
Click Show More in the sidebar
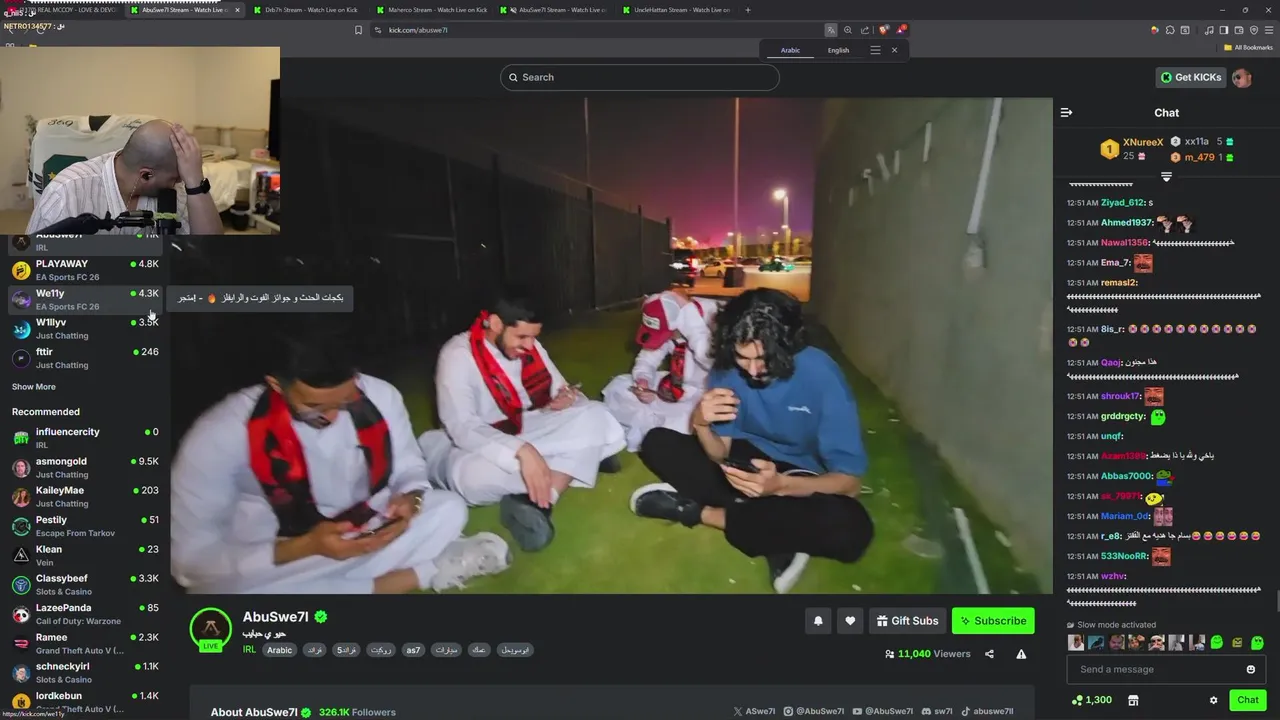[x=34, y=387]
